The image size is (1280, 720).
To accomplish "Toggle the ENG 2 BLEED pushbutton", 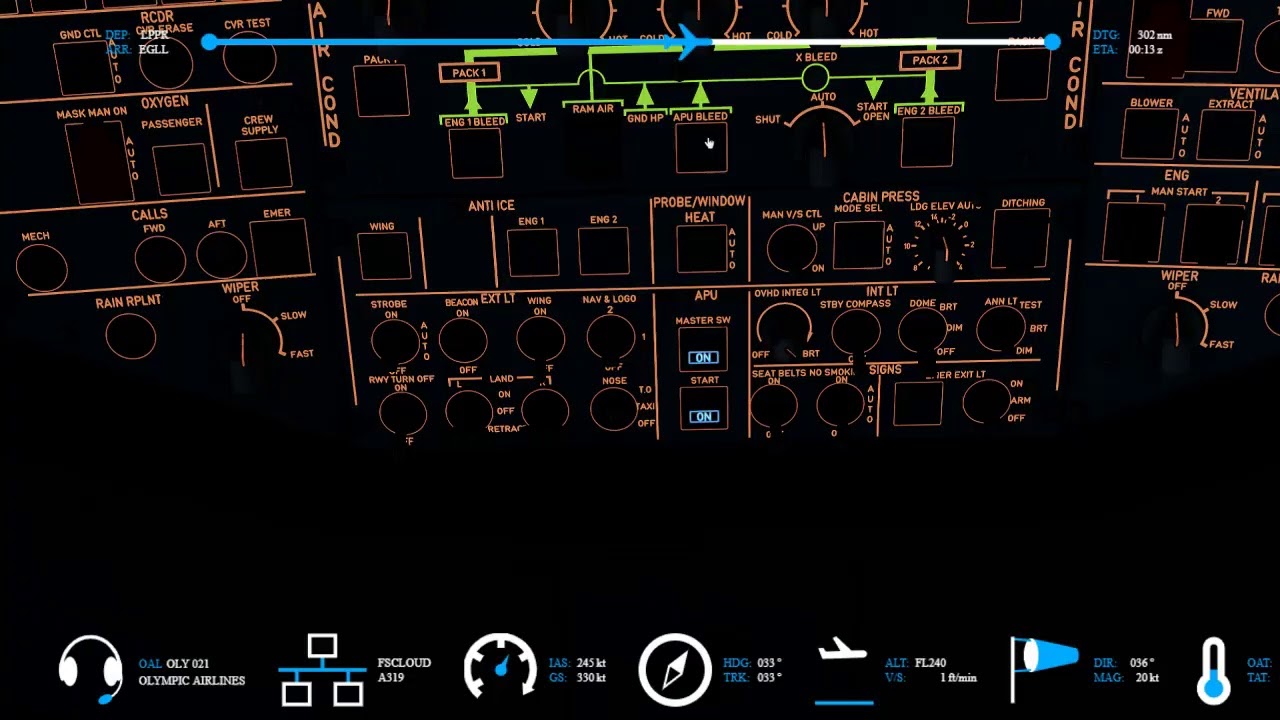I will pos(927,143).
